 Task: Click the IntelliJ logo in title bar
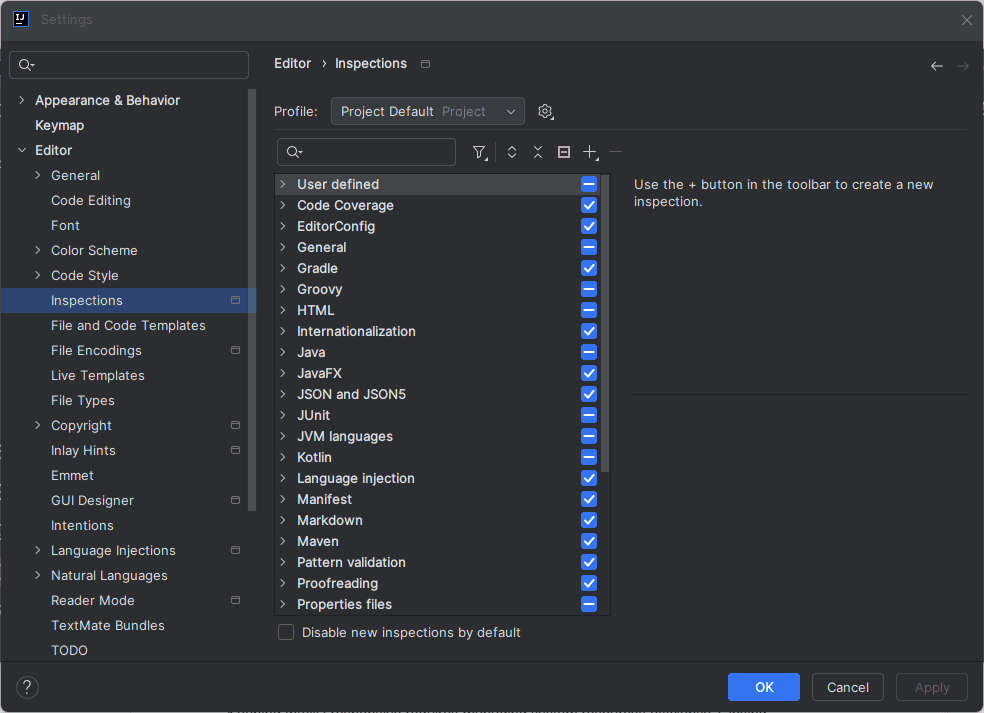(x=21, y=19)
